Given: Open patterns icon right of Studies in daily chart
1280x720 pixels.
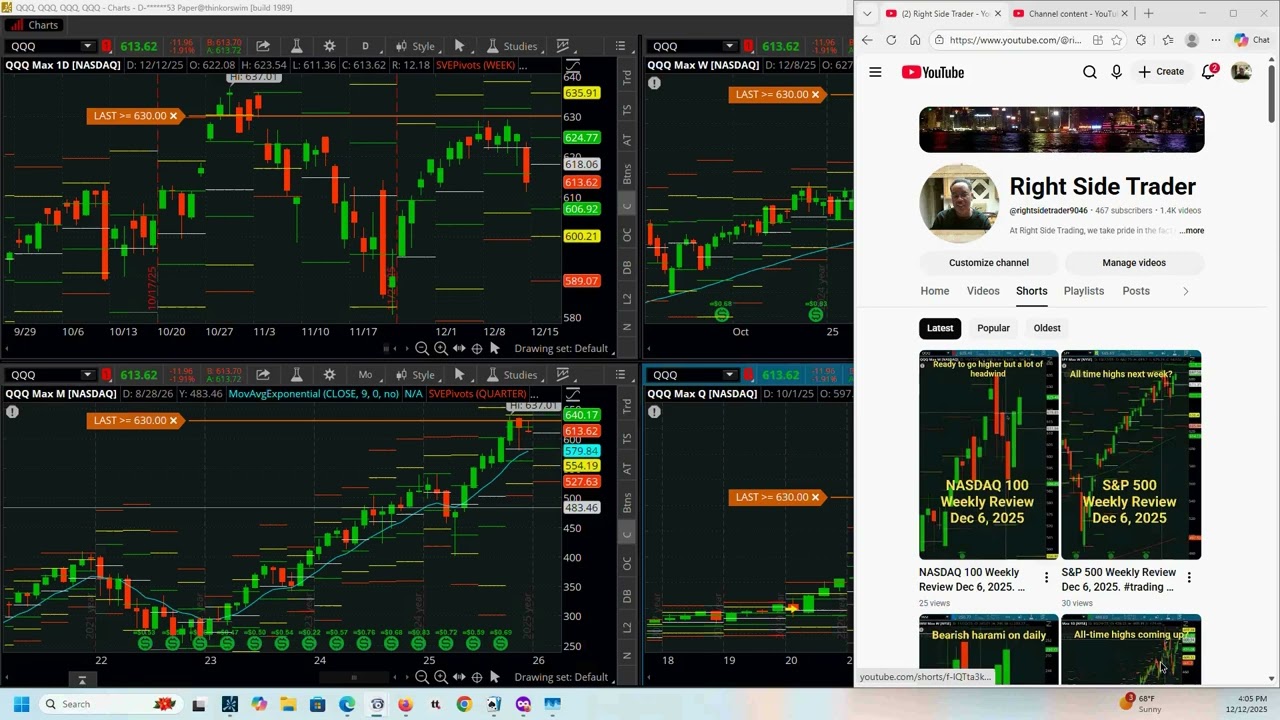Looking at the screenshot, I should (x=563, y=46).
